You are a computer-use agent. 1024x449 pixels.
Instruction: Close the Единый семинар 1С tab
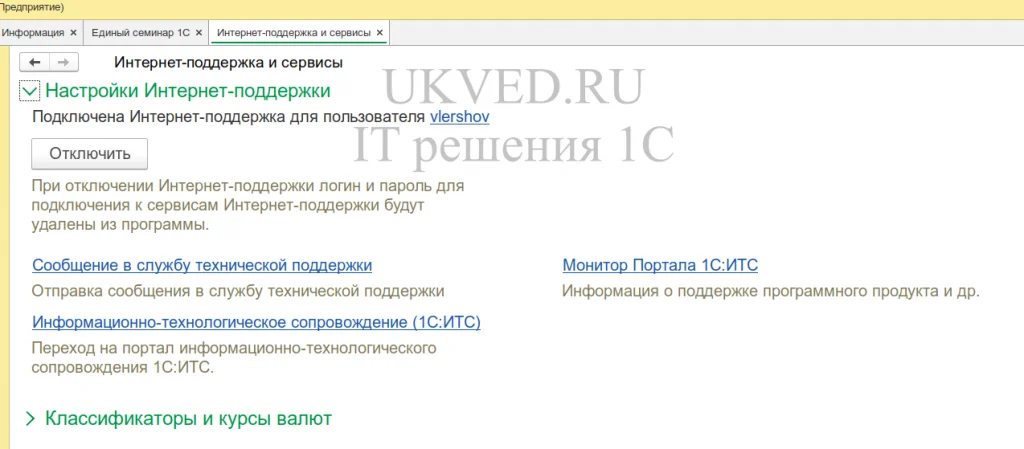199,32
